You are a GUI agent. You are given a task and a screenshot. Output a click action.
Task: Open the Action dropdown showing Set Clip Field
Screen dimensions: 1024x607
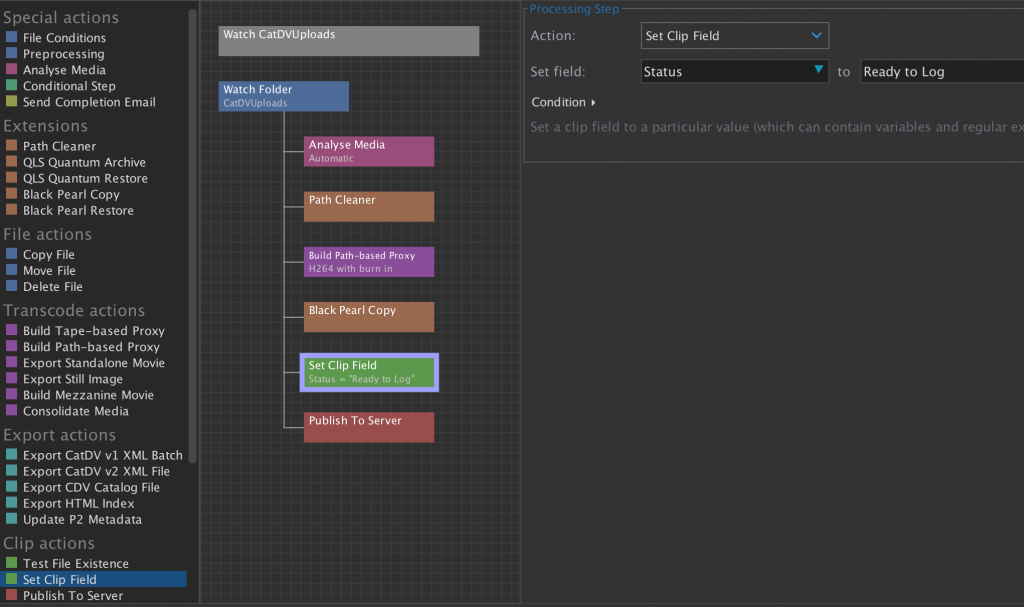734,36
